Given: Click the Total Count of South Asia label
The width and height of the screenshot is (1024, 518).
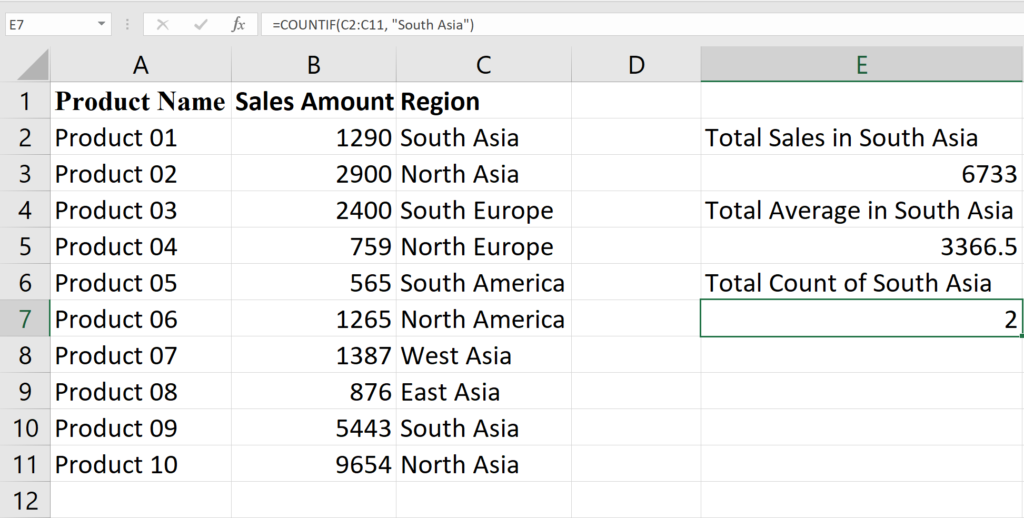Looking at the screenshot, I should [861, 282].
